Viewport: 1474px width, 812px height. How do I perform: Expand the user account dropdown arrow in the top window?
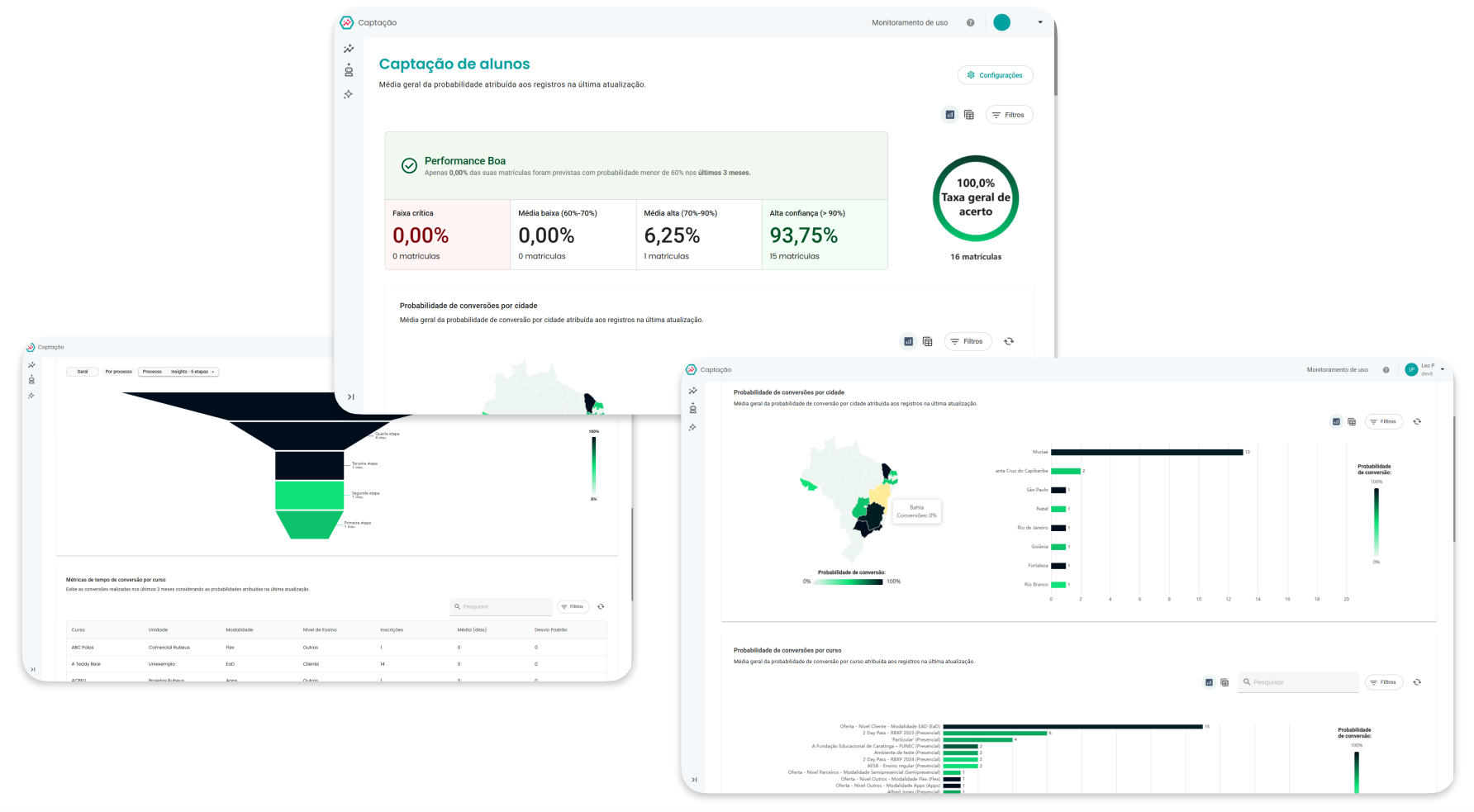pyautogui.click(x=1040, y=22)
